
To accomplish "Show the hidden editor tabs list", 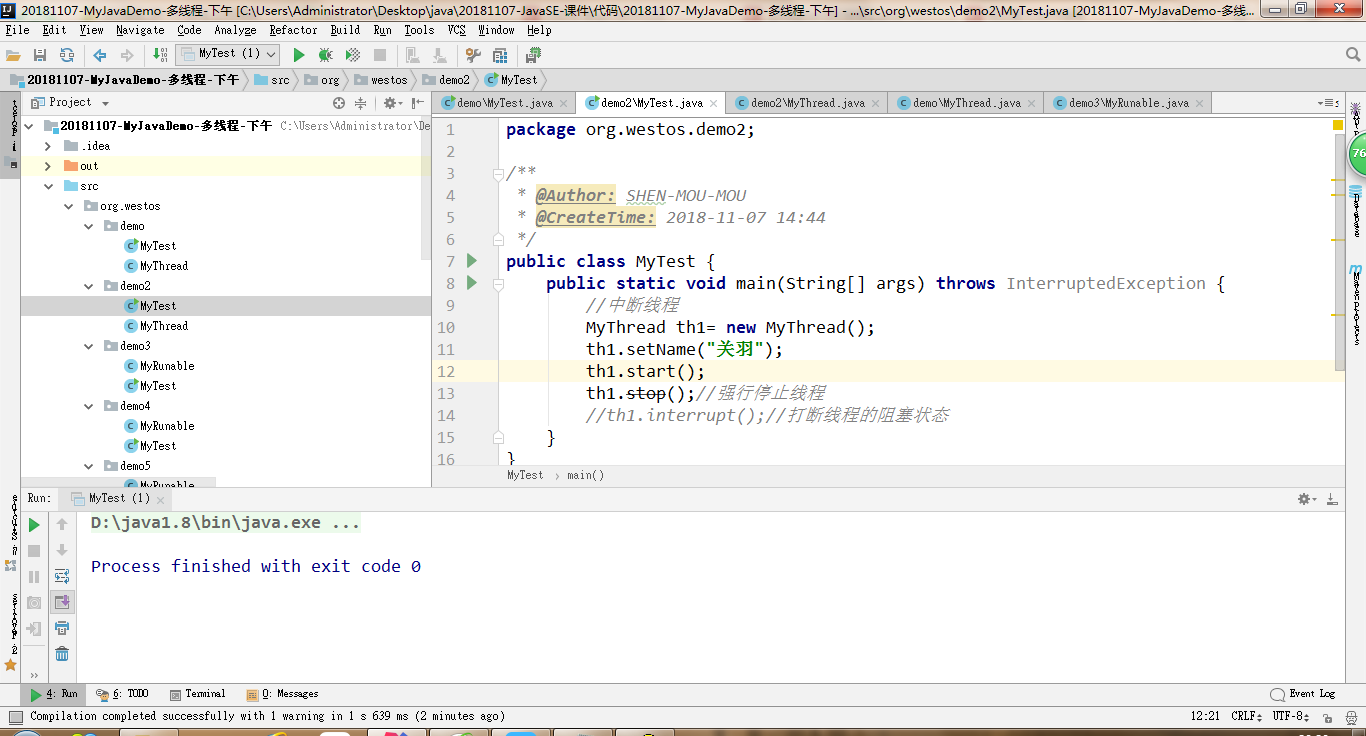I will pyautogui.click(x=1327, y=103).
